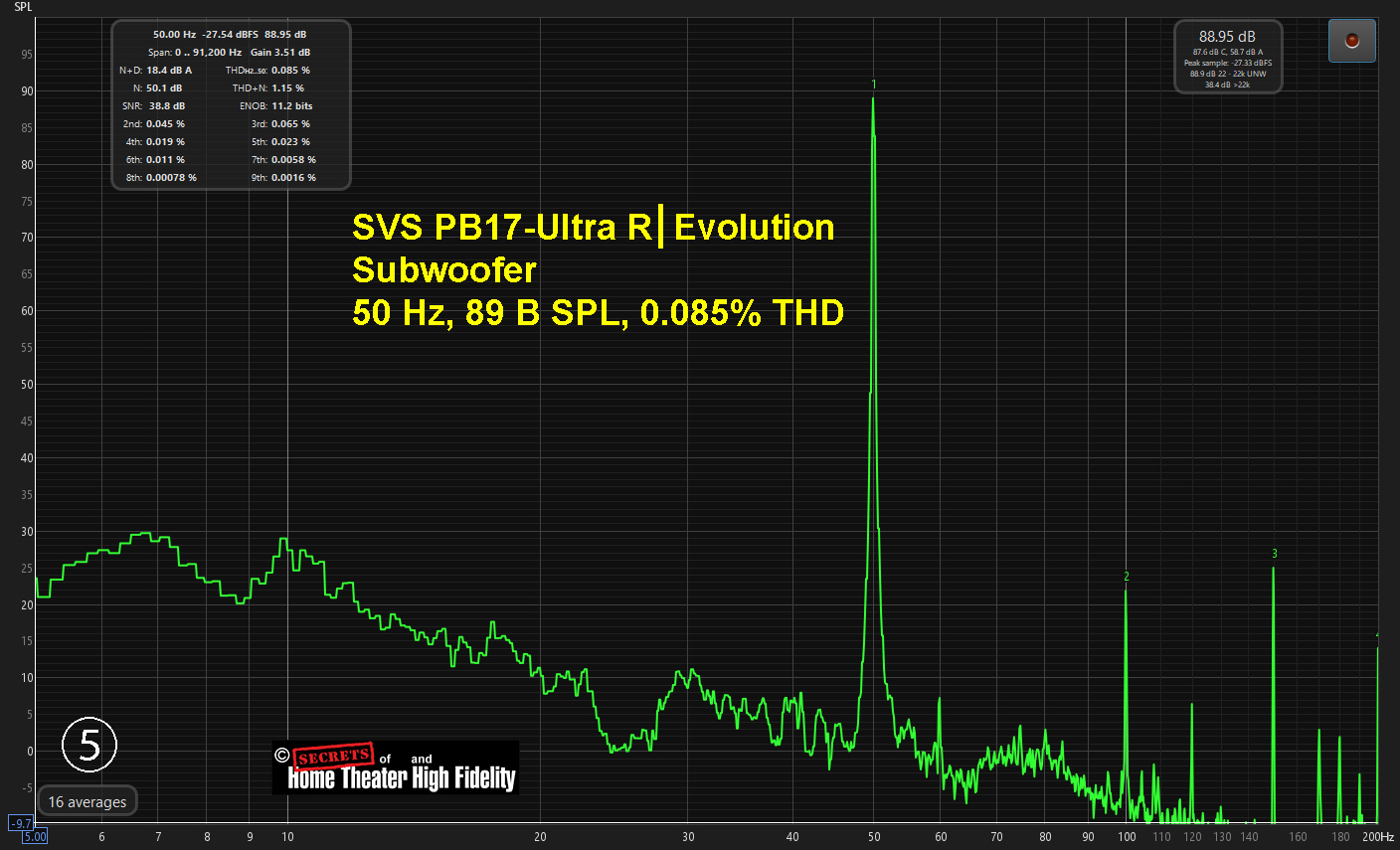Click the SPL vertical axis label
Image resolution: width=1400 pixels, height=850 pixels.
(x=23, y=7)
